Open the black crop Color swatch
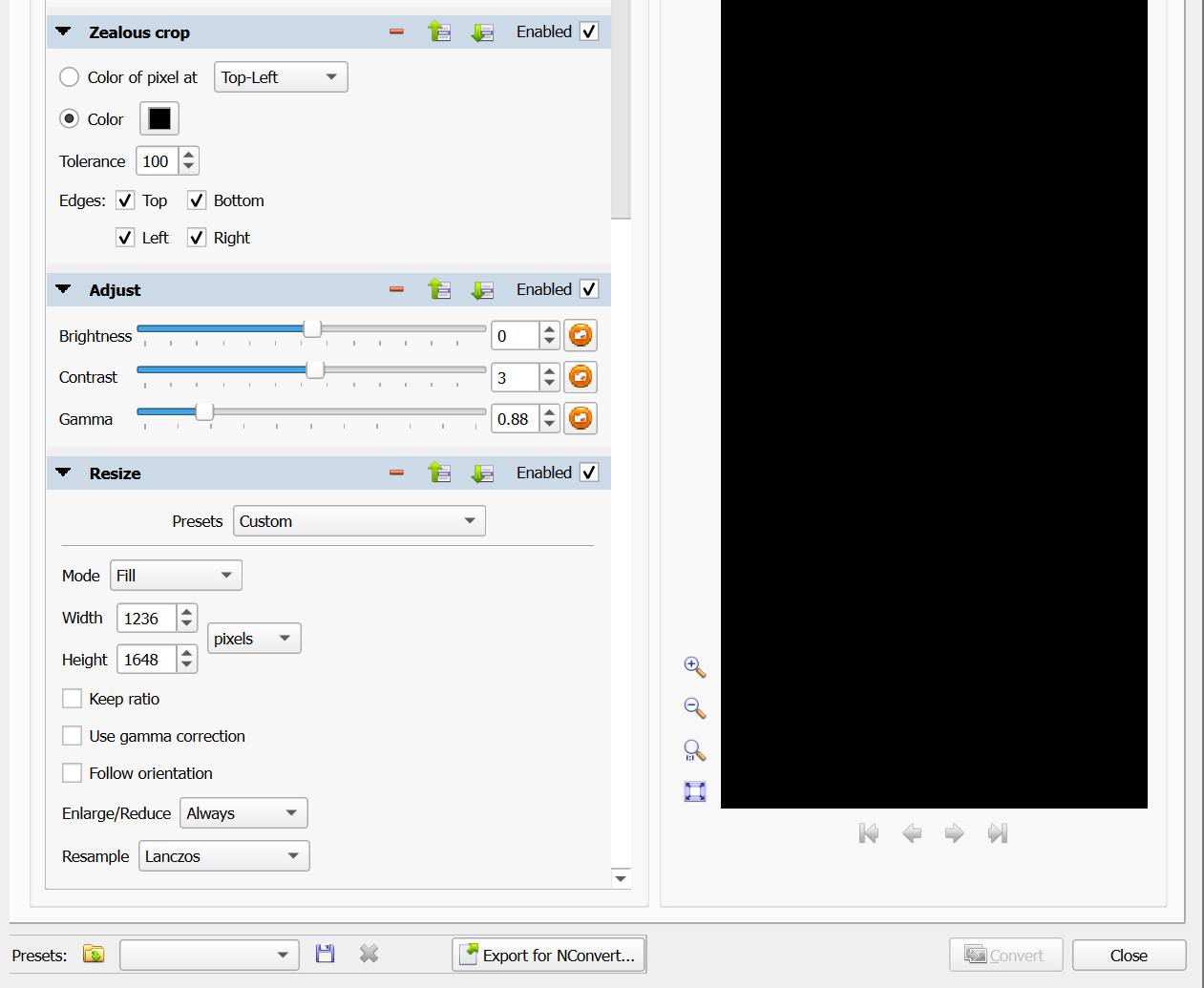1204x988 pixels. [159, 118]
